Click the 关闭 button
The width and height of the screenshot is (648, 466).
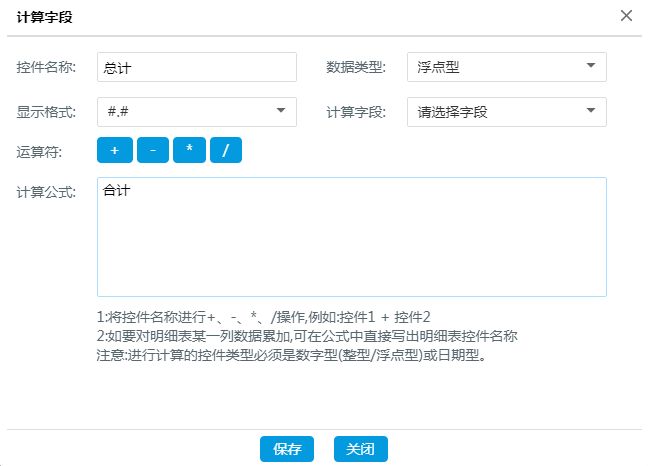coord(360,449)
